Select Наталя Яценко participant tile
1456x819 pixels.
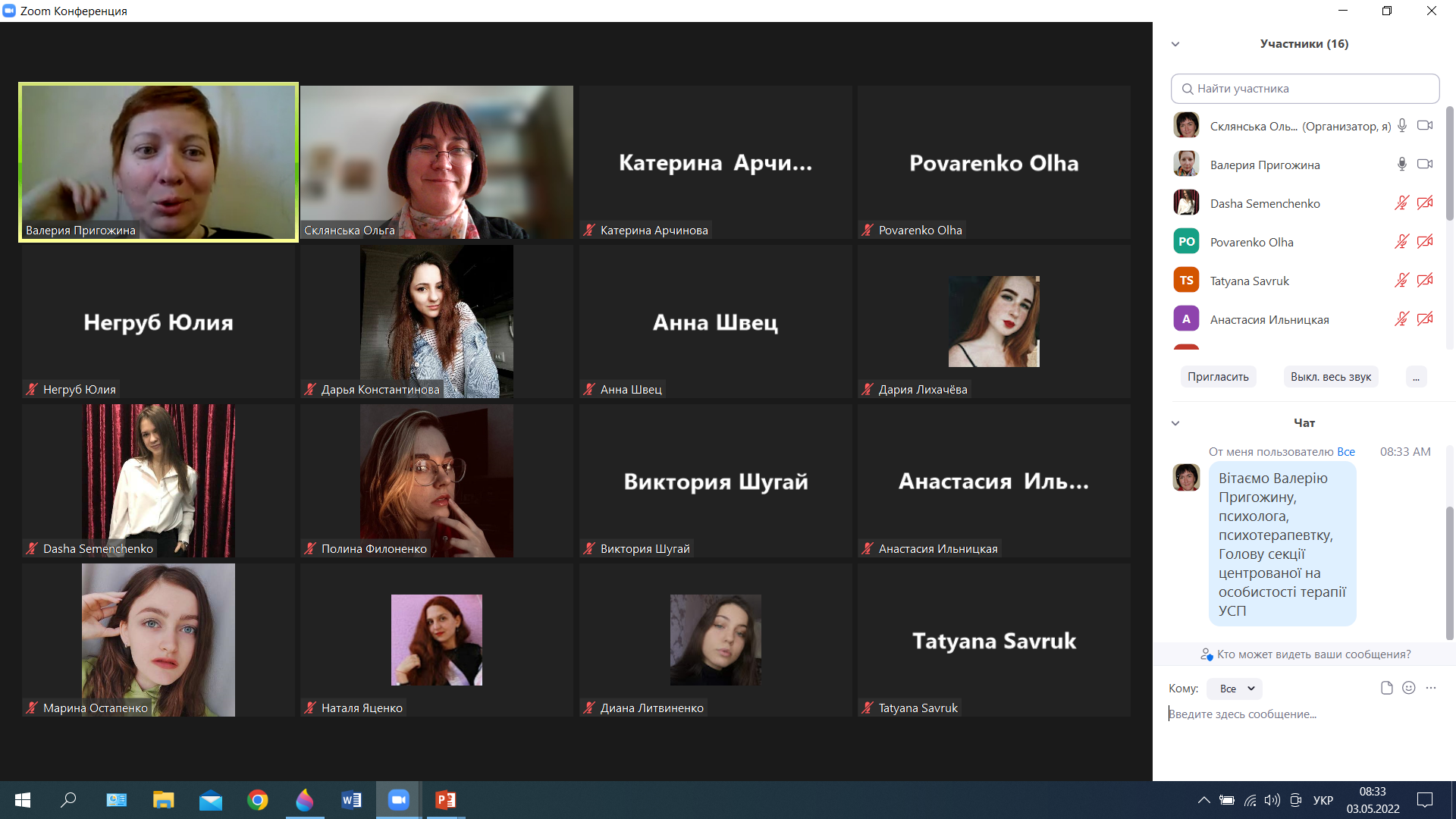coord(437,640)
